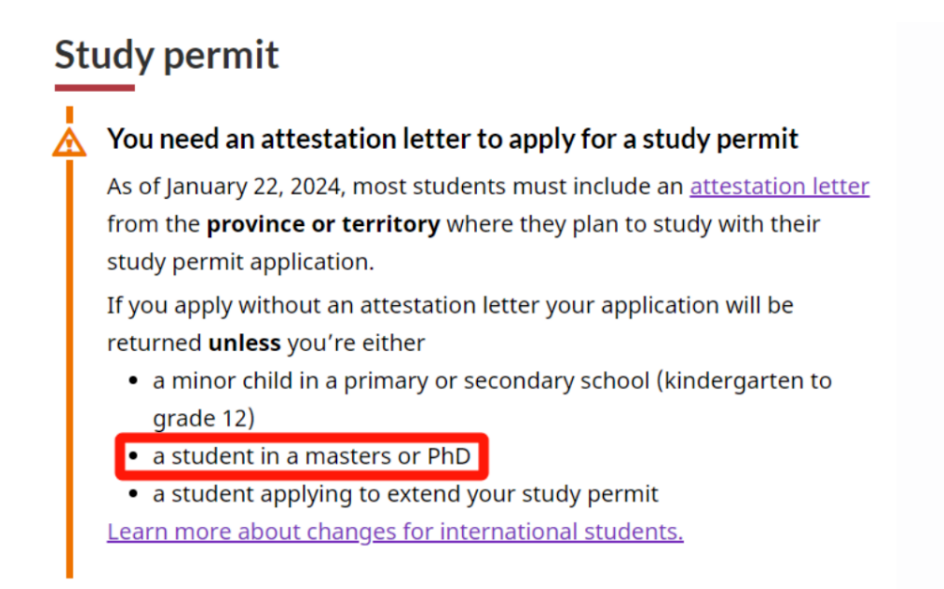Click the If you apply without an attestation line

(x=450, y=305)
